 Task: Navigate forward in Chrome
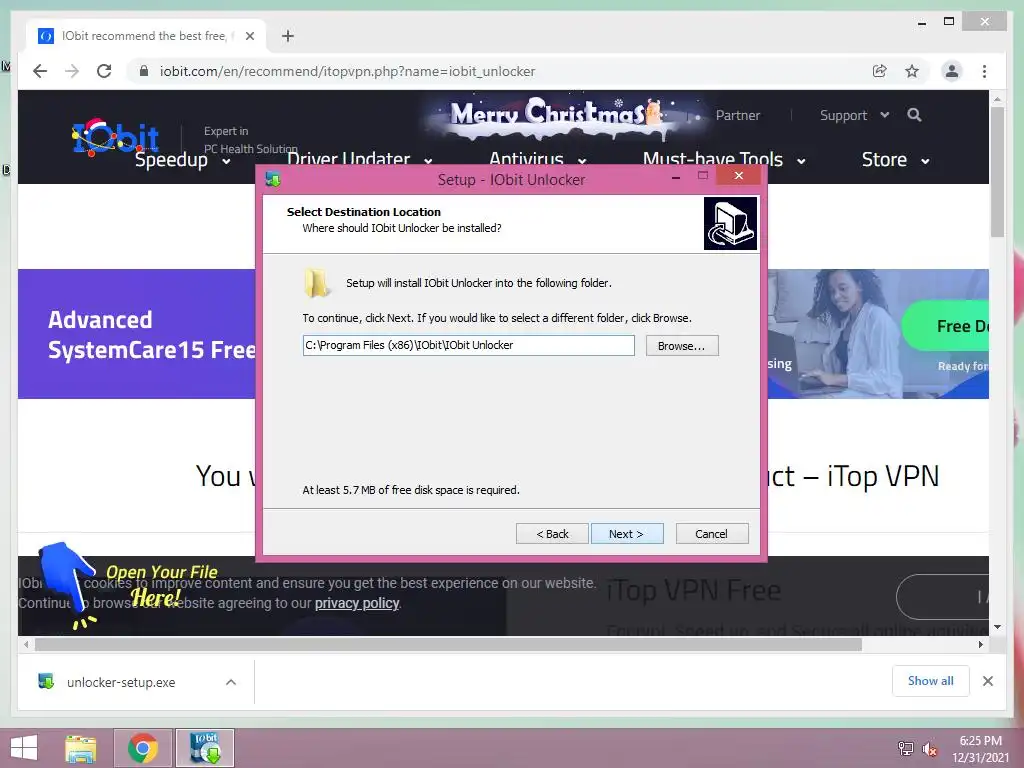click(x=72, y=71)
